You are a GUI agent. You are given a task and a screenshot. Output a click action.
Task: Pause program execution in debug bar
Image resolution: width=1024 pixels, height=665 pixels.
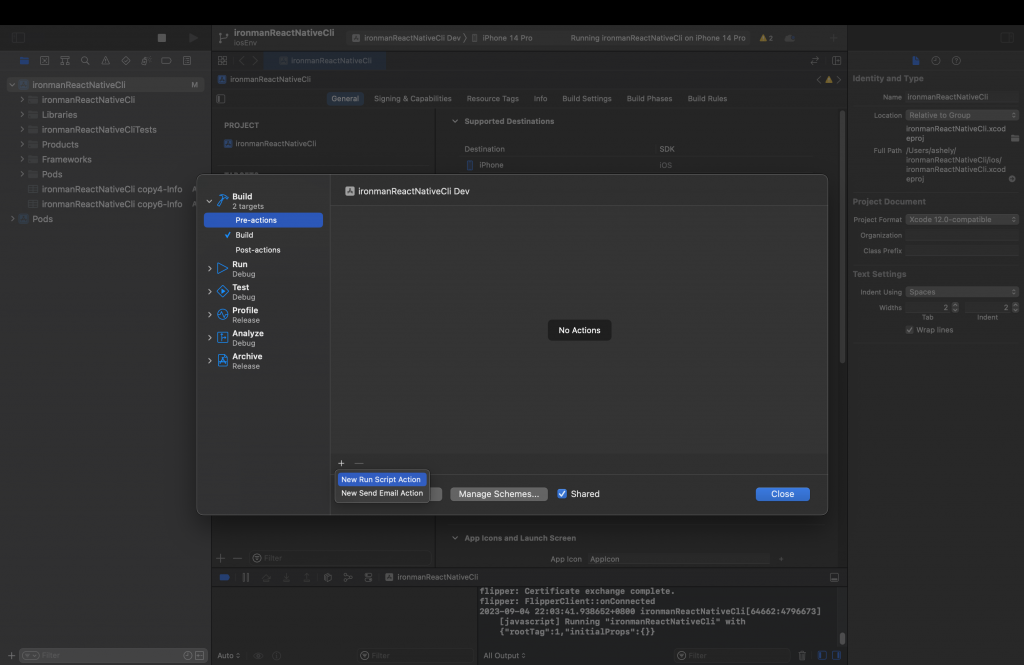pyautogui.click(x=246, y=577)
